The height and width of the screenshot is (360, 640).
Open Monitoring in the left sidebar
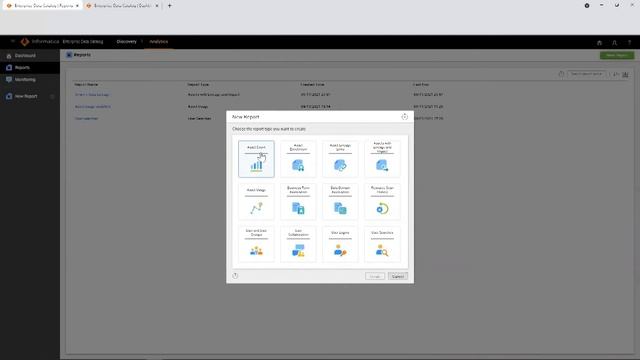30,80
